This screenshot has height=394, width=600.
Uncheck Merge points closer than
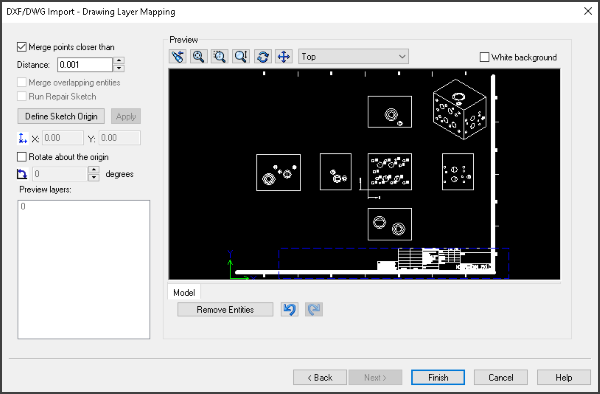[x=22, y=47]
